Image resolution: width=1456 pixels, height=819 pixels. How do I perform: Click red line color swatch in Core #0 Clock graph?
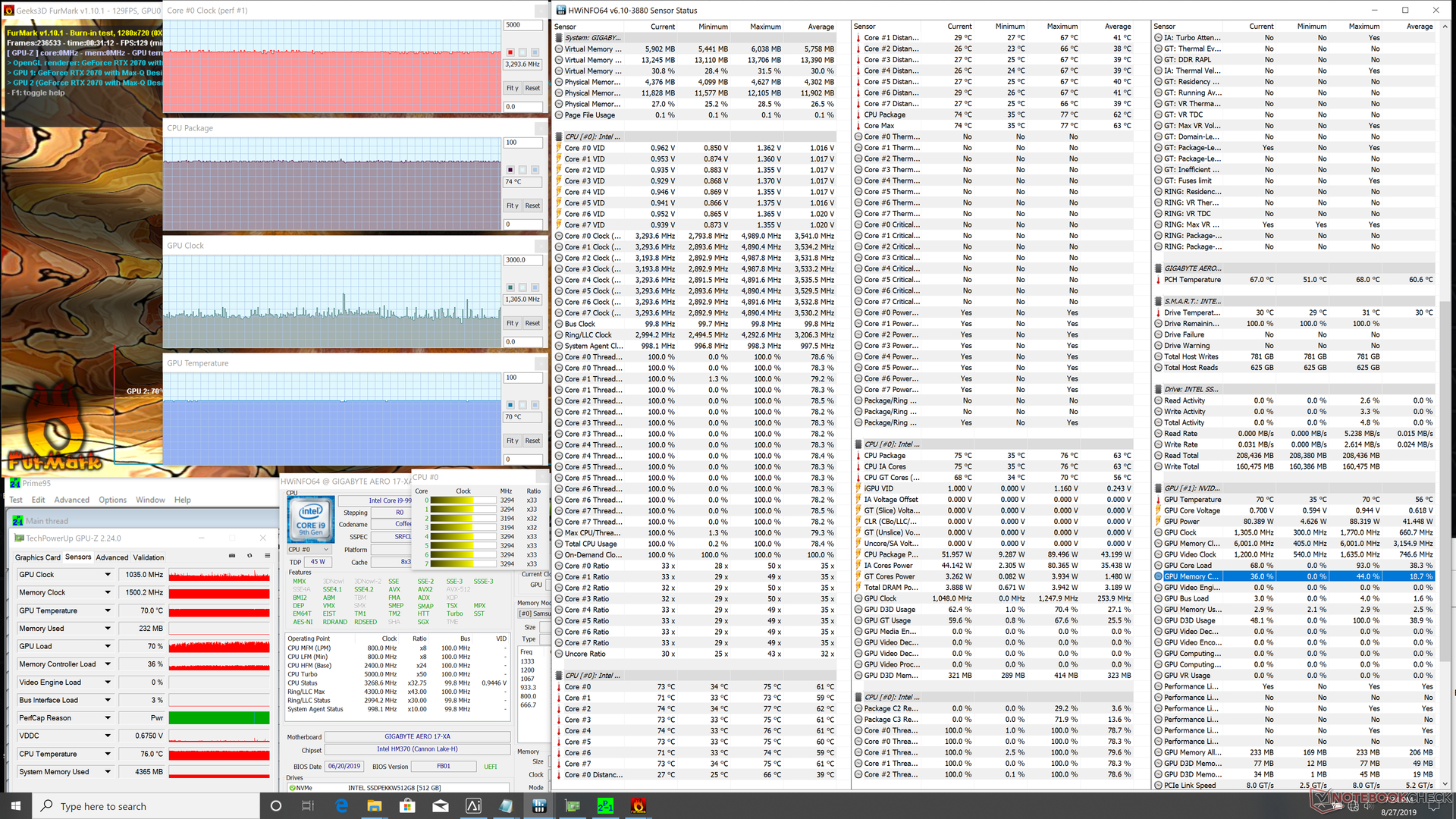[x=510, y=52]
